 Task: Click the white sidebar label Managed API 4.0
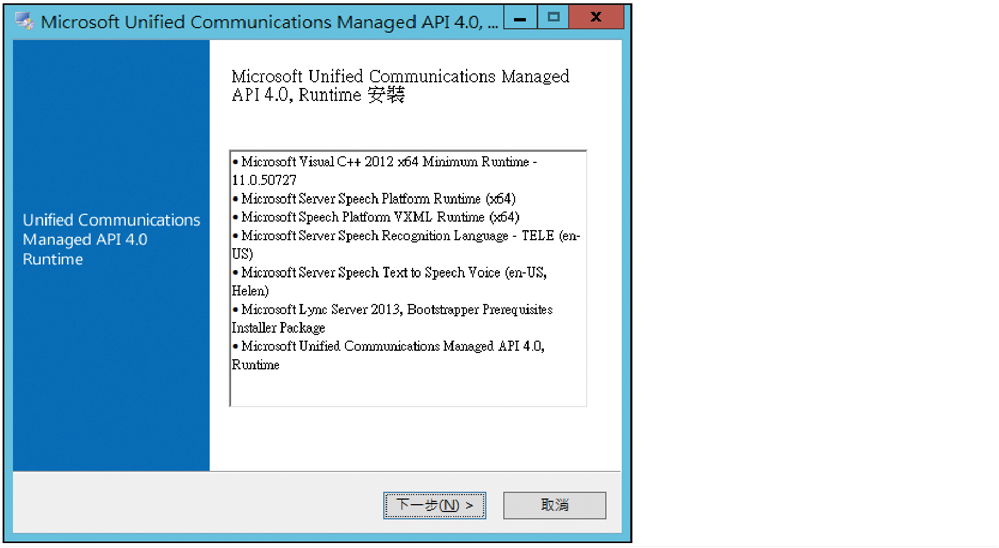click(x=85, y=240)
